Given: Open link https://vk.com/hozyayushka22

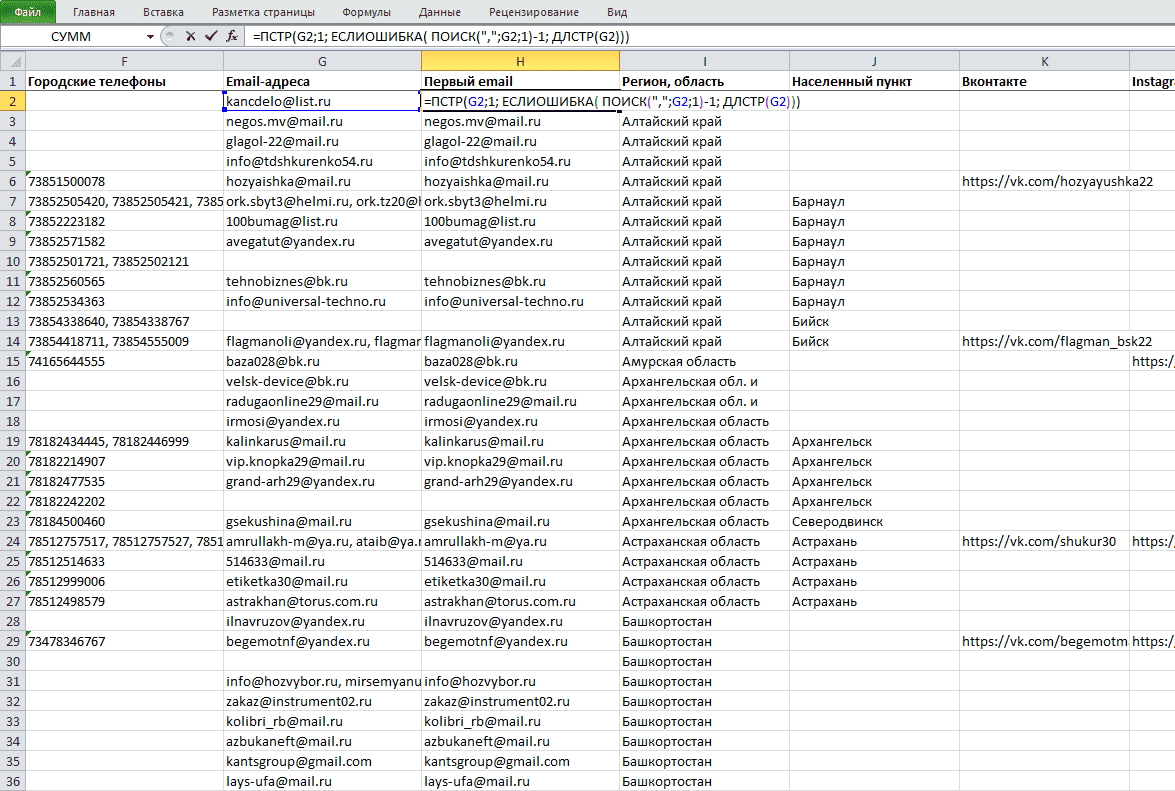Looking at the screenshot, I should [1057, 181].
